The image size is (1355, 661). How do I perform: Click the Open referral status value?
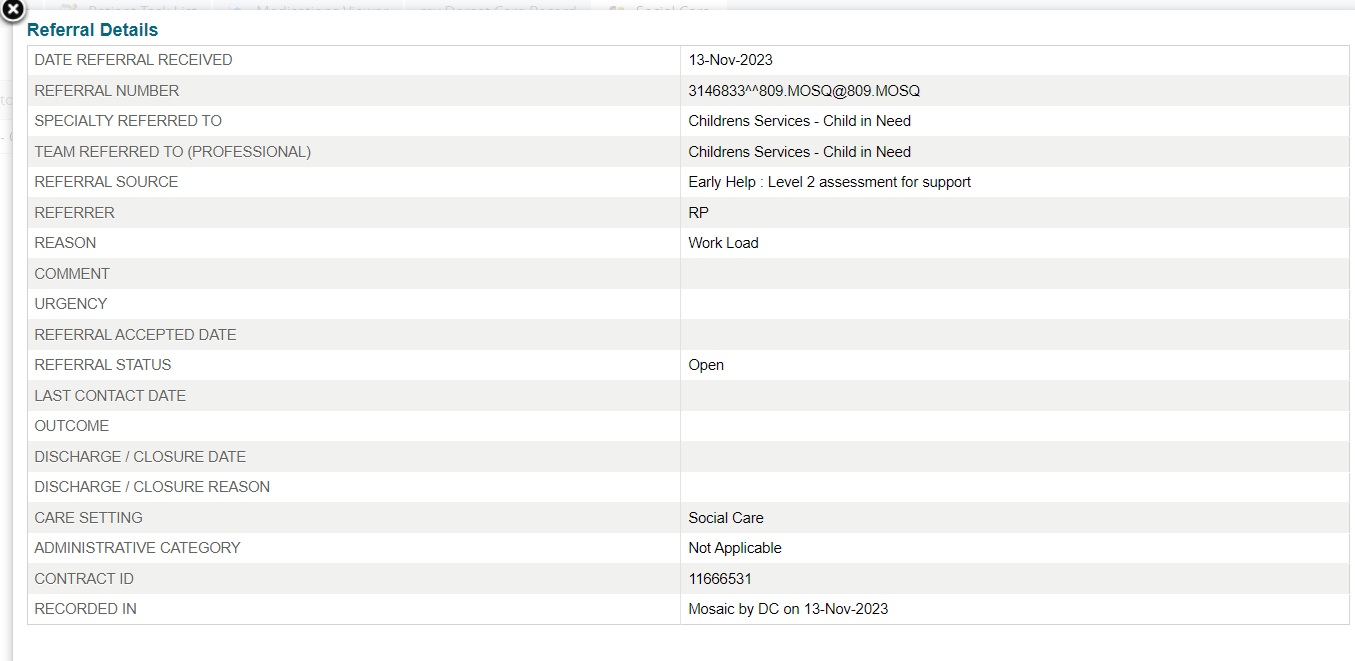point(706,365)
